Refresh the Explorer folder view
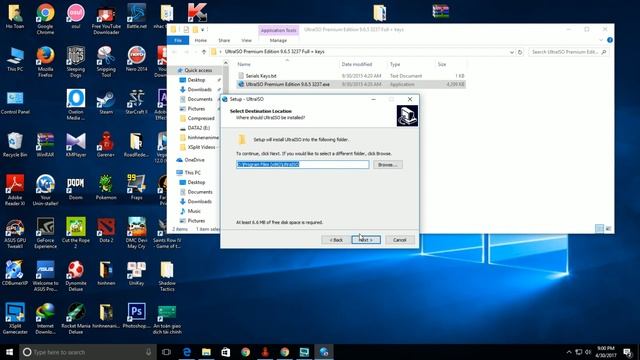The width and height of the screenshot is (640, 360). (520, 52)
